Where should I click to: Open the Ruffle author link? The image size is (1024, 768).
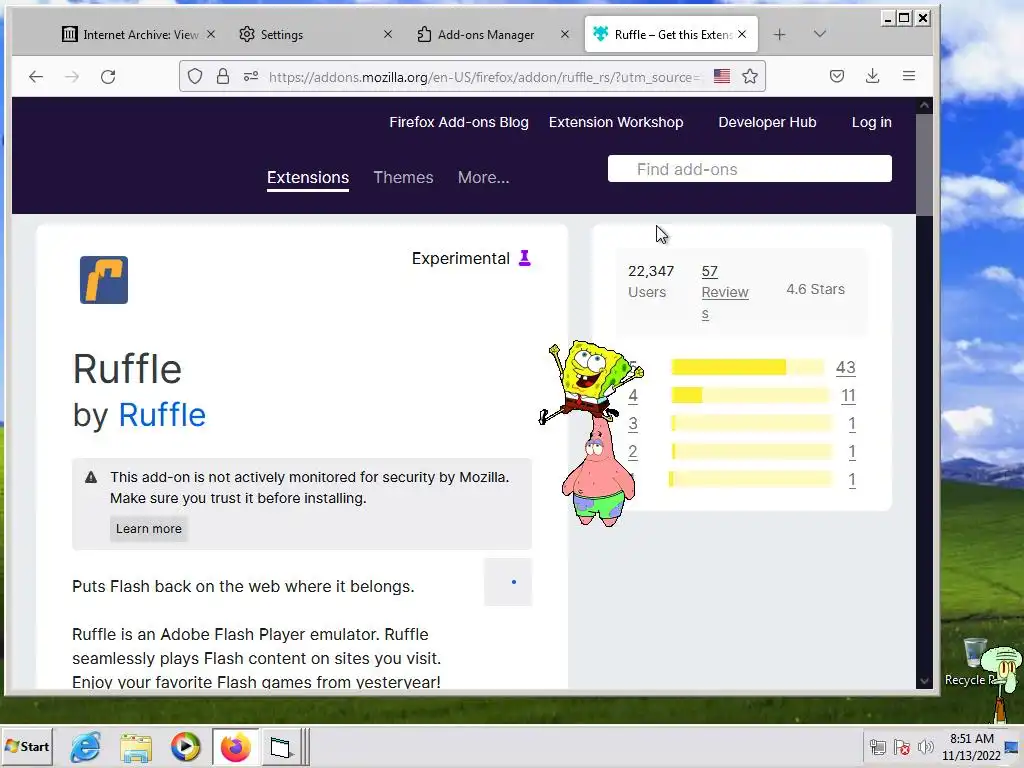(162, 415)
